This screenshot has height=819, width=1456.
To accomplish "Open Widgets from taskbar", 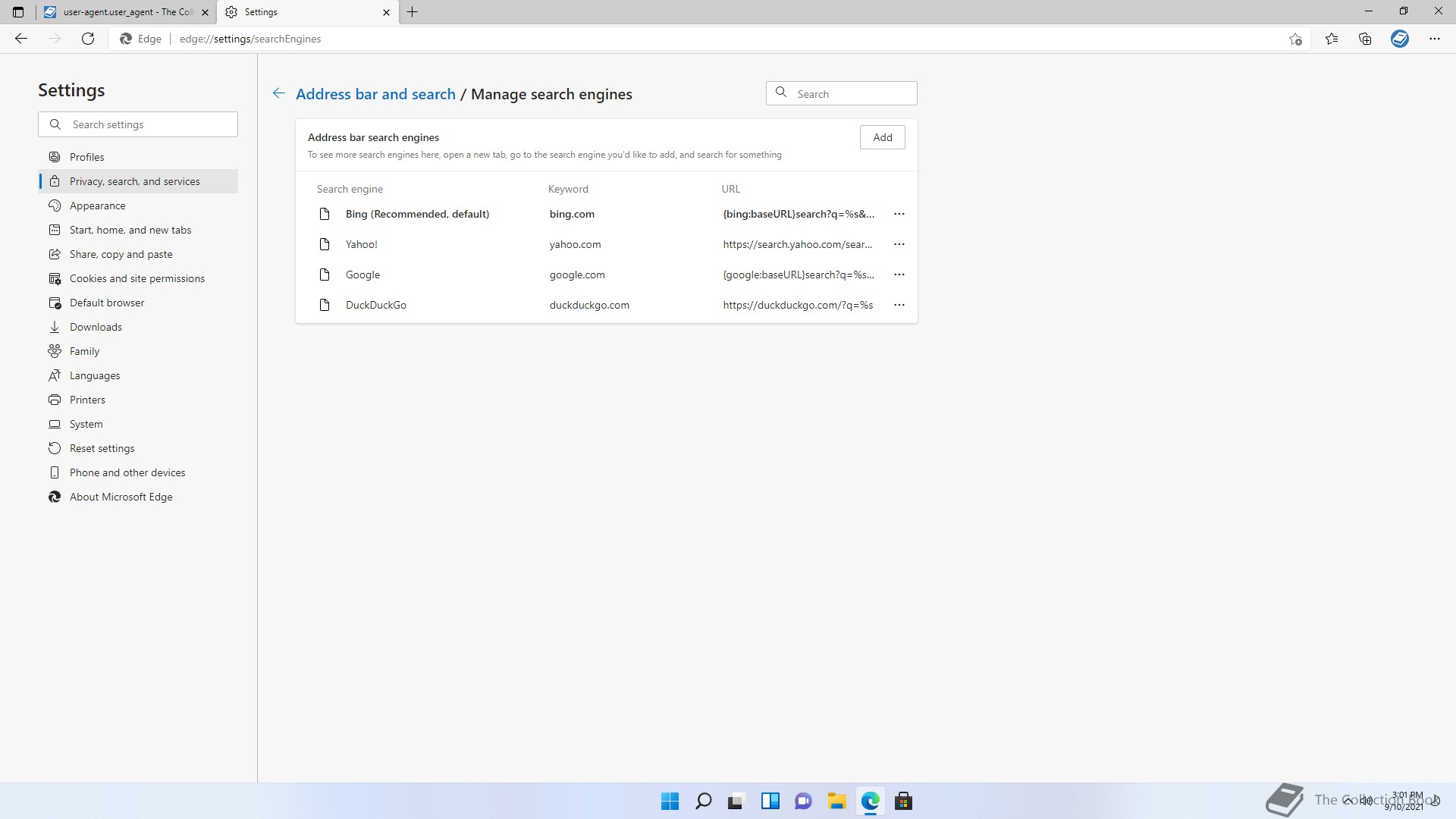I will pos(770,801).
